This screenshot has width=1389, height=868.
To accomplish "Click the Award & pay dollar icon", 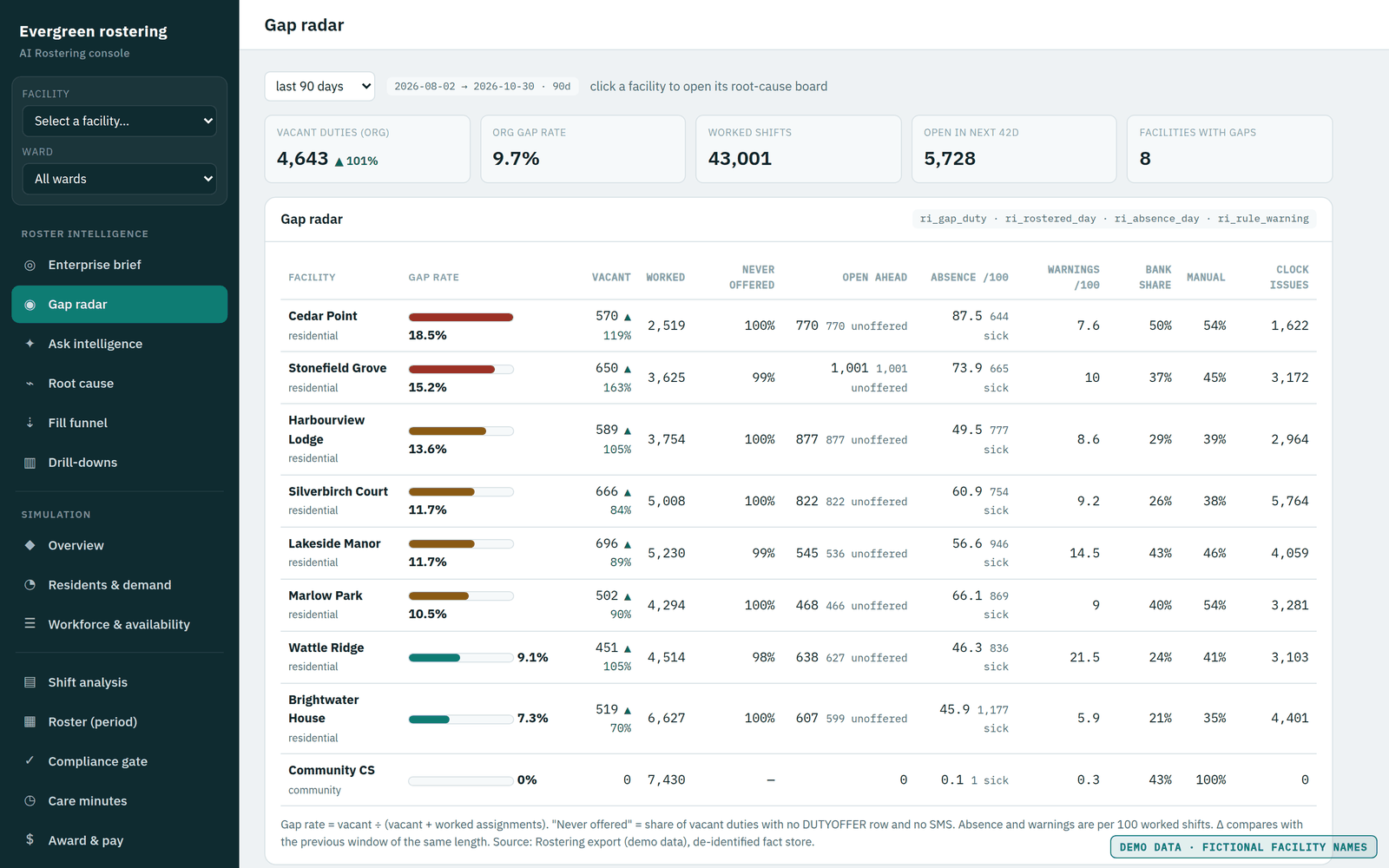I will coord(30,839).
